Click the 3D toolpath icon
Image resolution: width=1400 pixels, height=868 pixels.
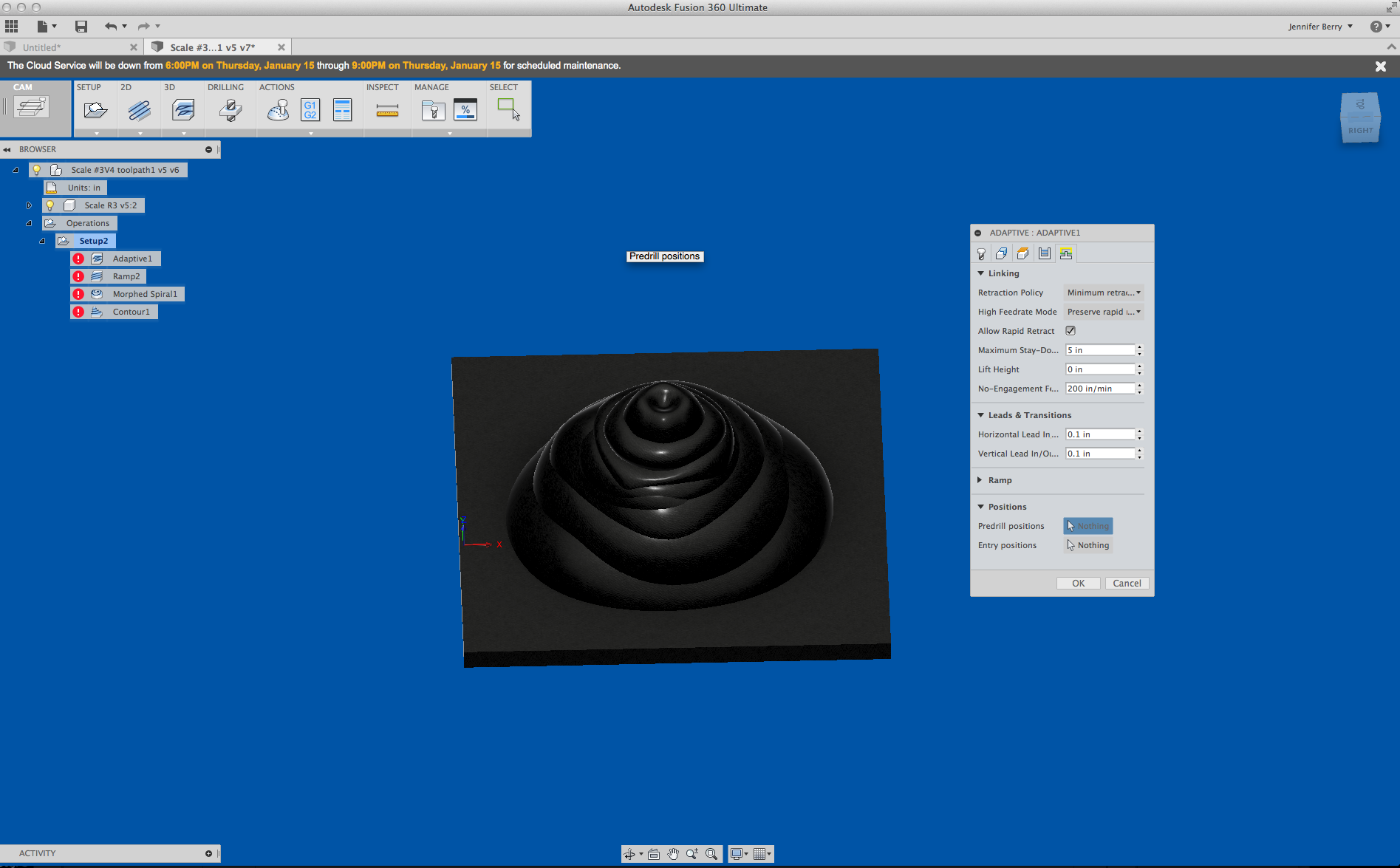point(183,111)
